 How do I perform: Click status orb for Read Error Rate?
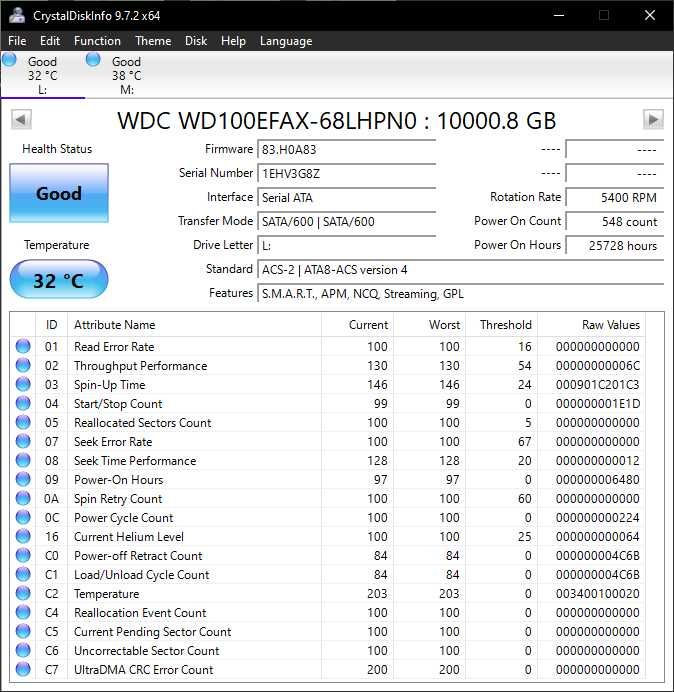(x=23, y=346)
